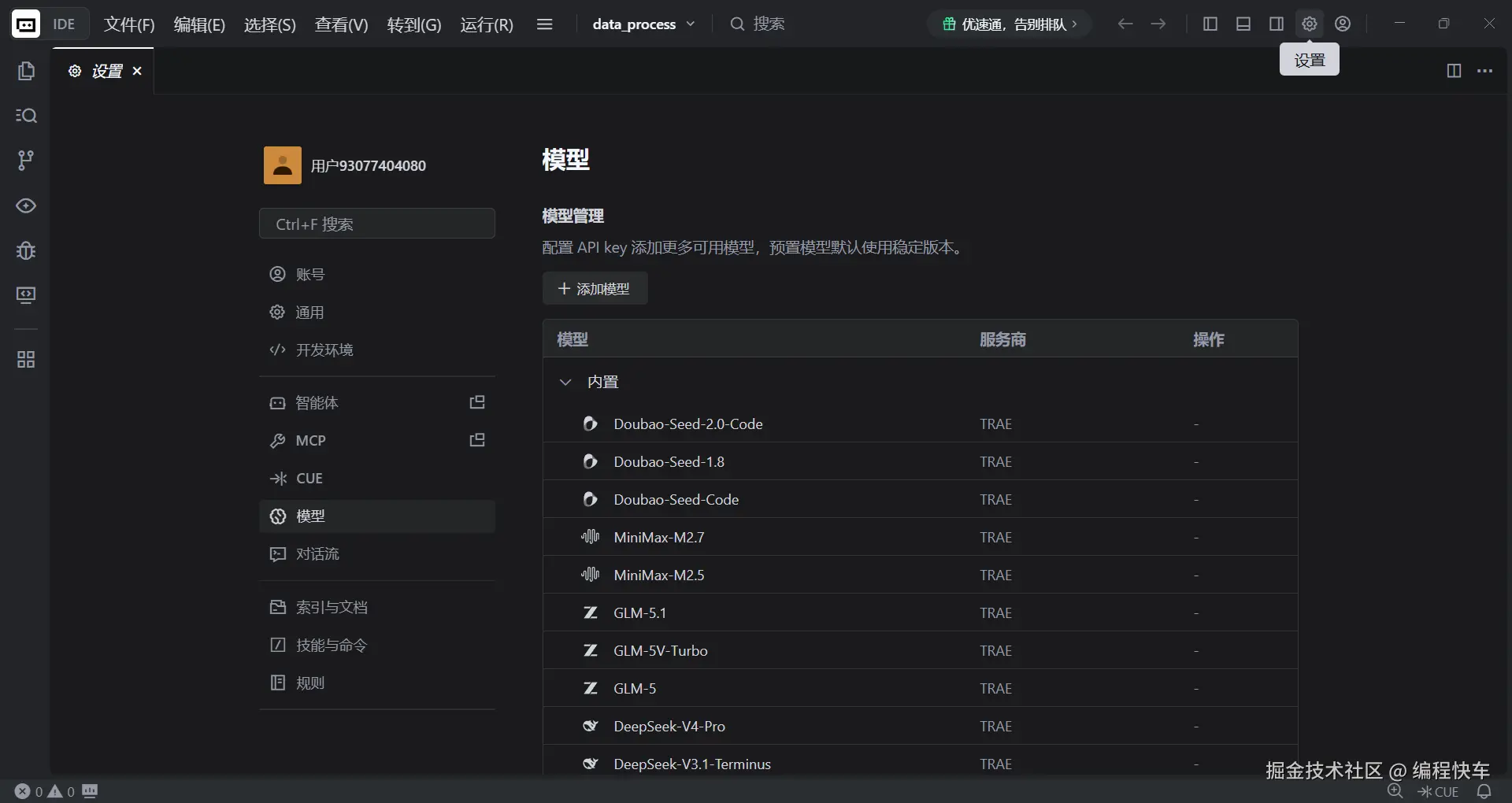Open the editor more actions ellipsis
The height and width of the screenshot is (803, 1512).
tap(1484, 71)
